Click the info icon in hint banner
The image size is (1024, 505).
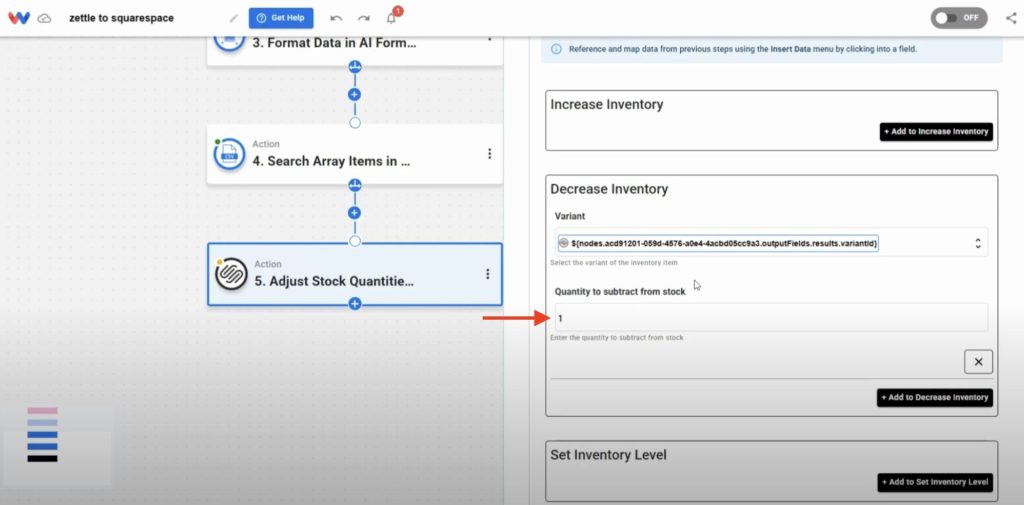coord(556,49)
